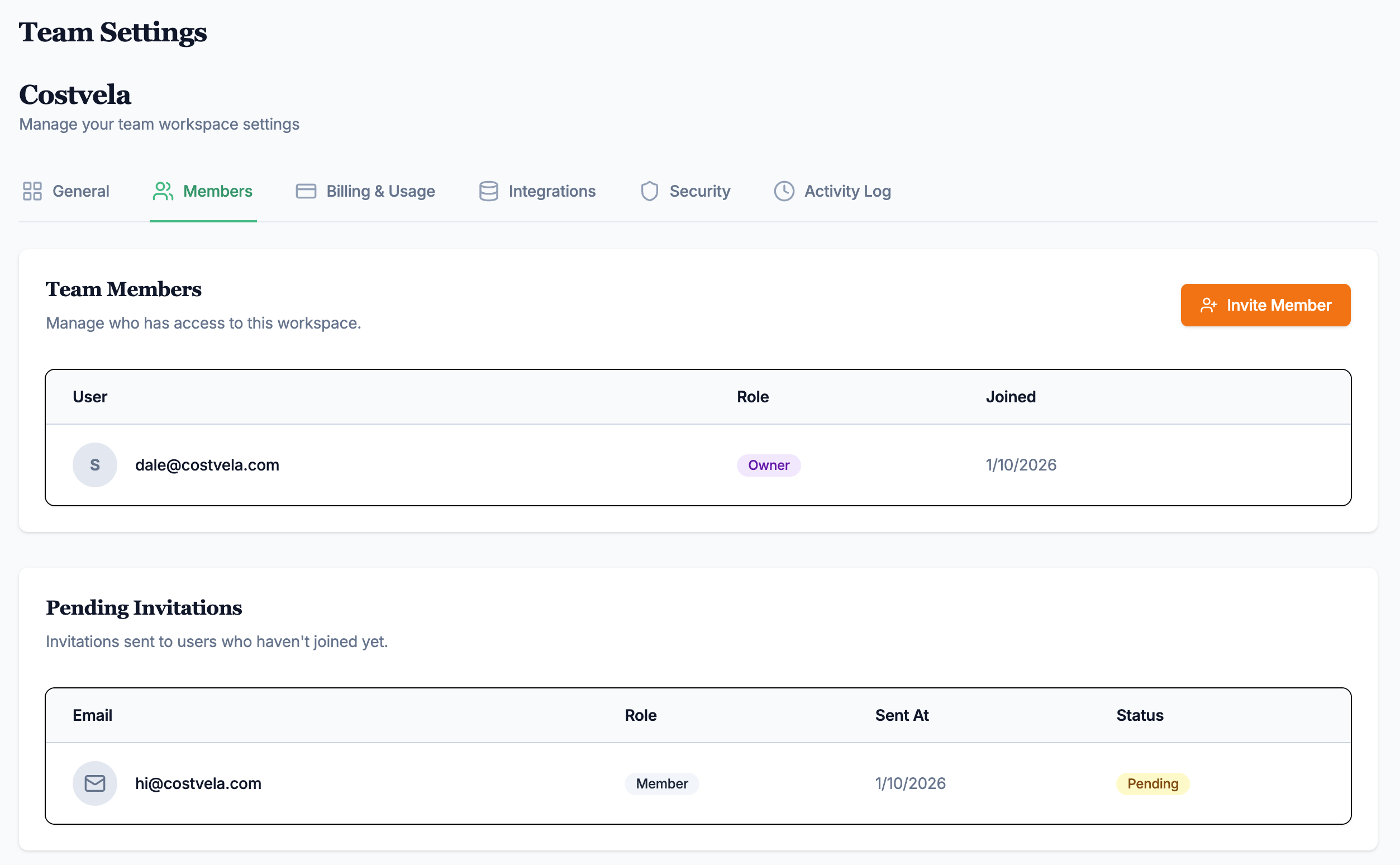Click the avatar circle for dale@costvela.com

(95, 464)
